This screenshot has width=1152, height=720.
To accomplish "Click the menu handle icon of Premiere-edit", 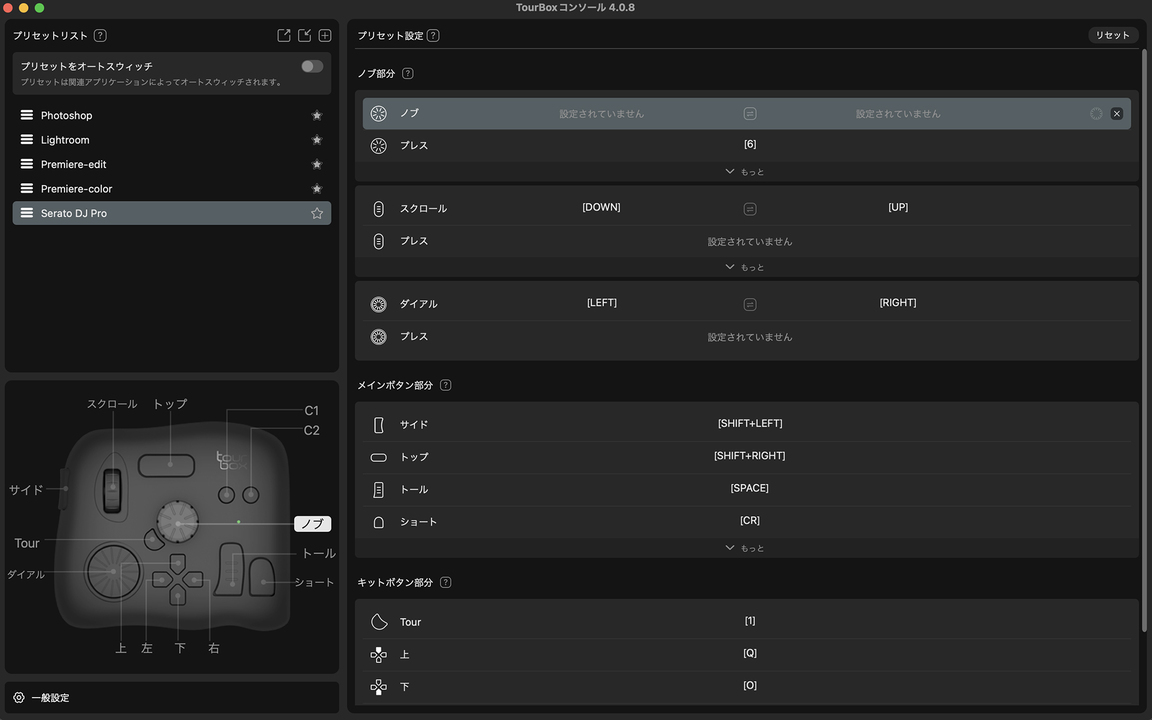I will click(x=26, y=163).
